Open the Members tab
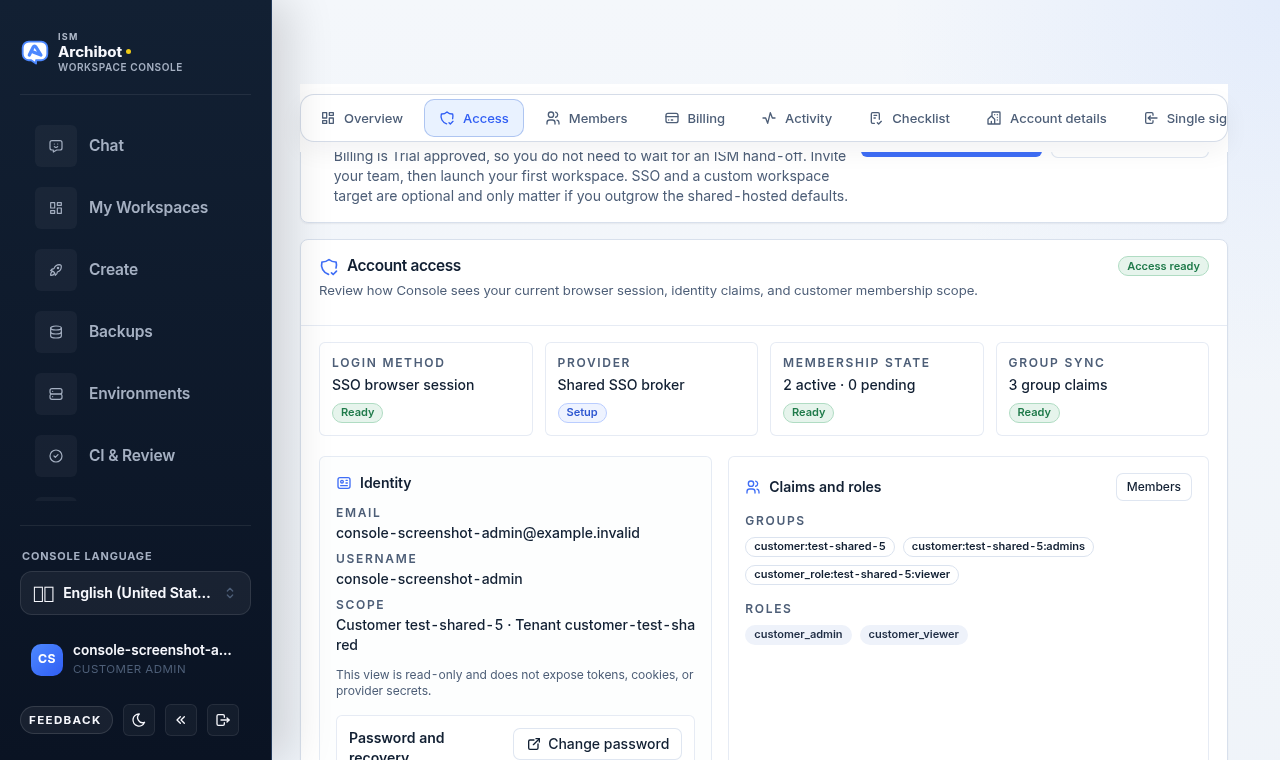1280x760 pixels. click(587, 118)
